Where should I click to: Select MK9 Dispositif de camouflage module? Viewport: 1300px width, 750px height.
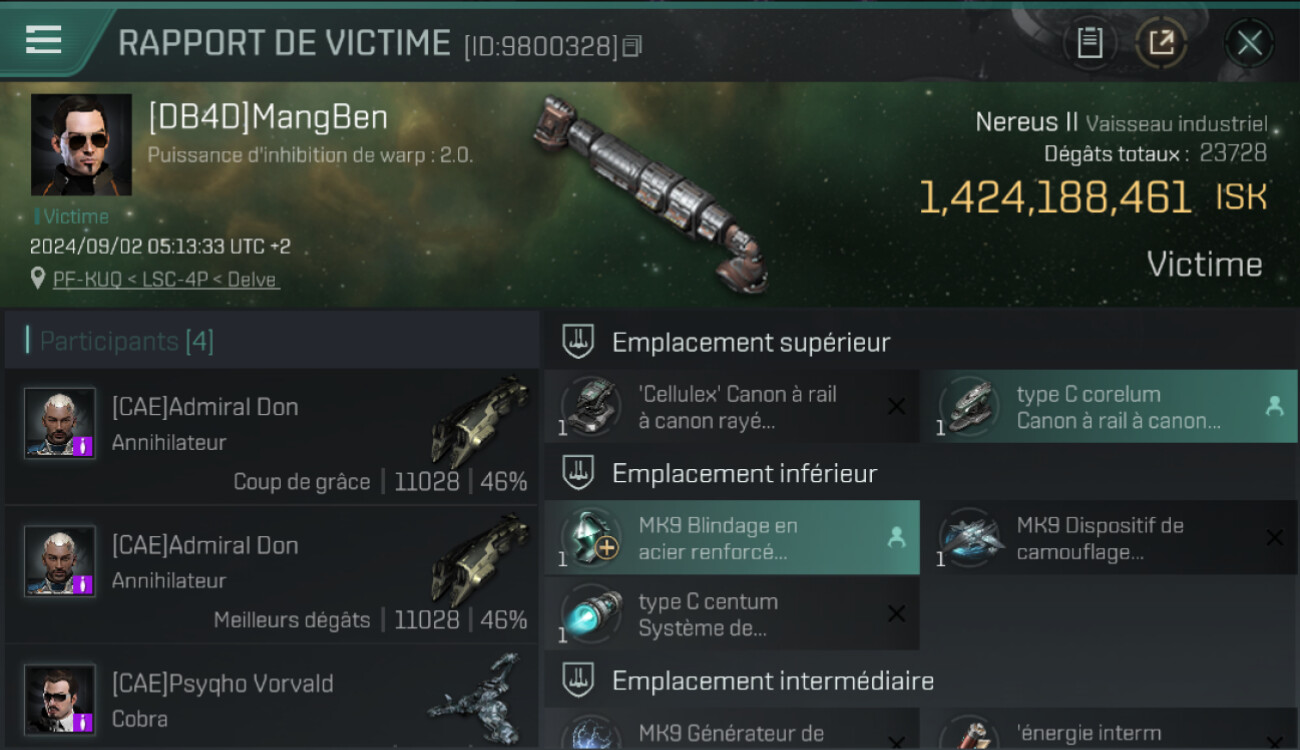pos(1109,538)
